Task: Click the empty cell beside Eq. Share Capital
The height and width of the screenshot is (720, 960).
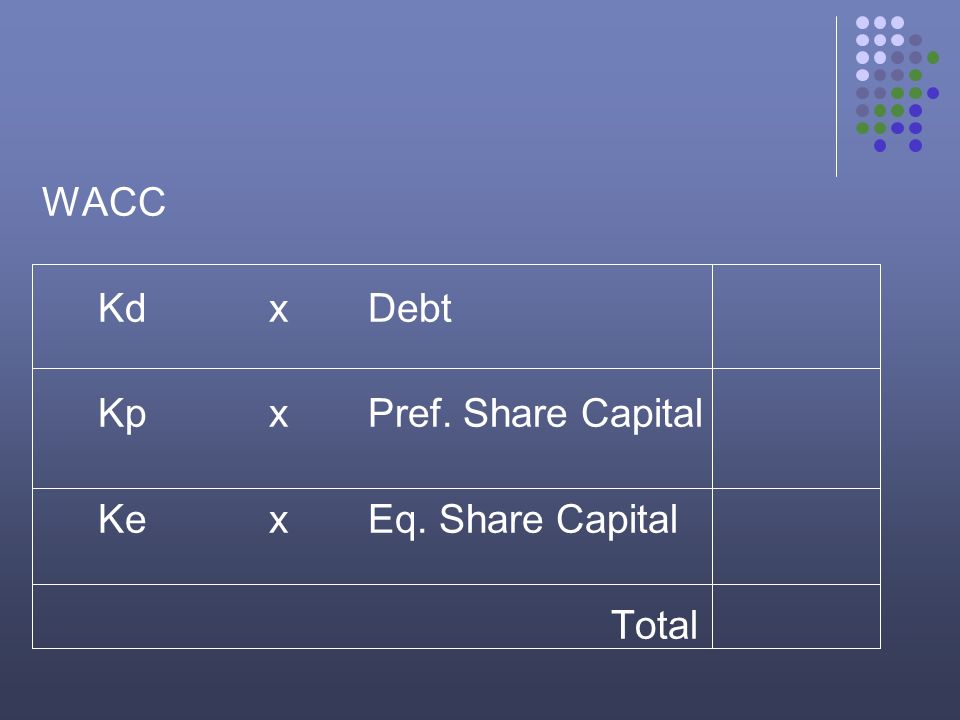Action: 797,536
